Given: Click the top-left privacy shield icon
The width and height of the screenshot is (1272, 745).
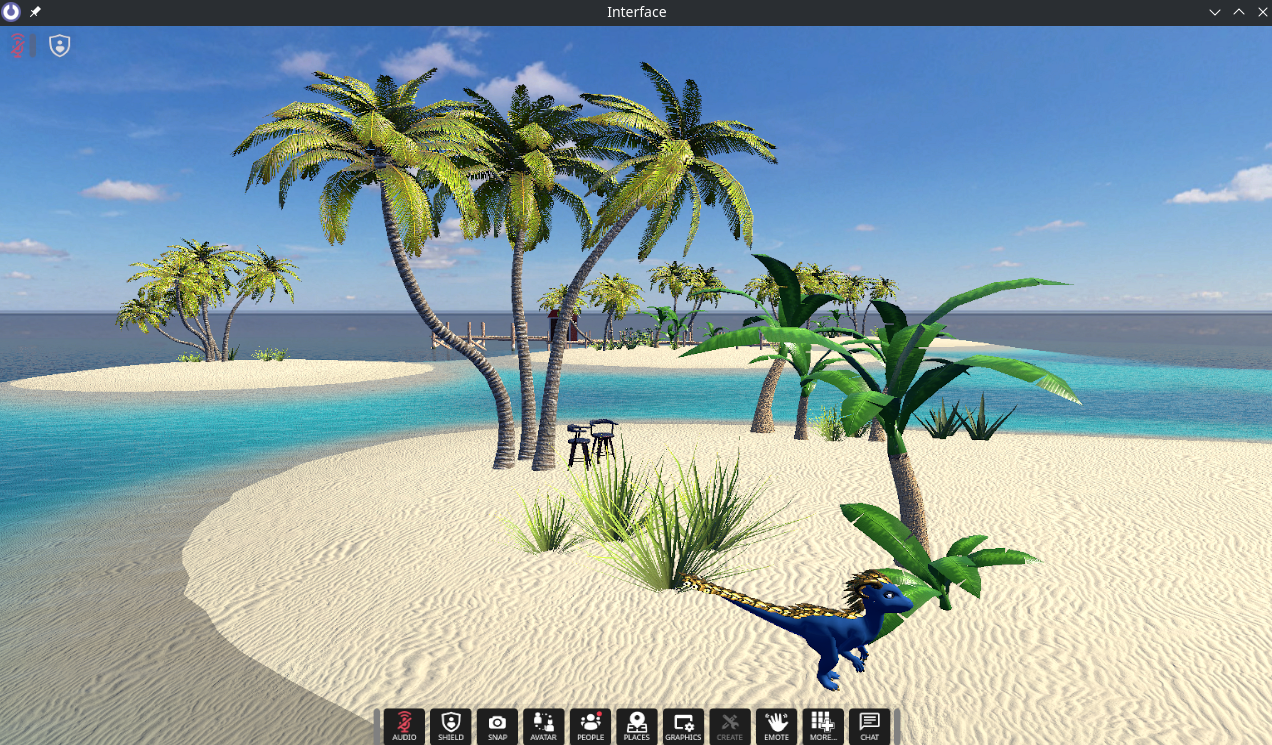Looking at the screenshot, I should (60, 45).
